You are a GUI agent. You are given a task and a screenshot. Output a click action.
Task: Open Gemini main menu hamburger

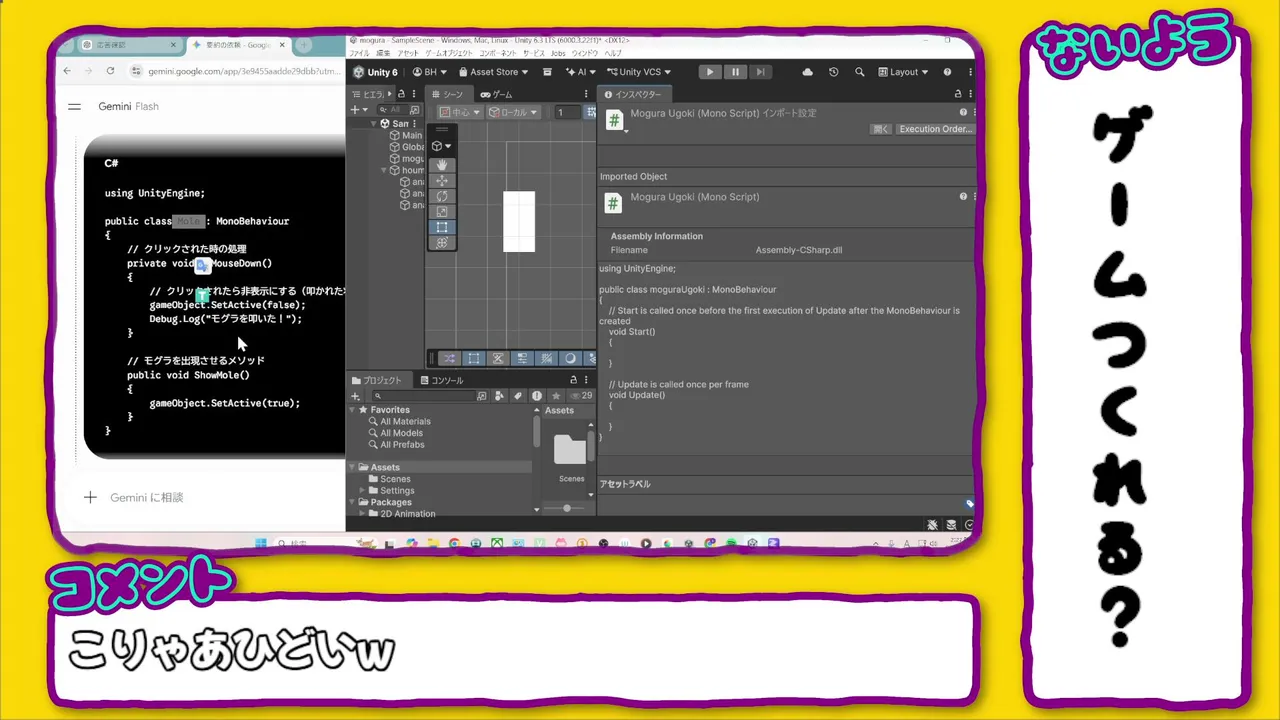pos(74,106)
